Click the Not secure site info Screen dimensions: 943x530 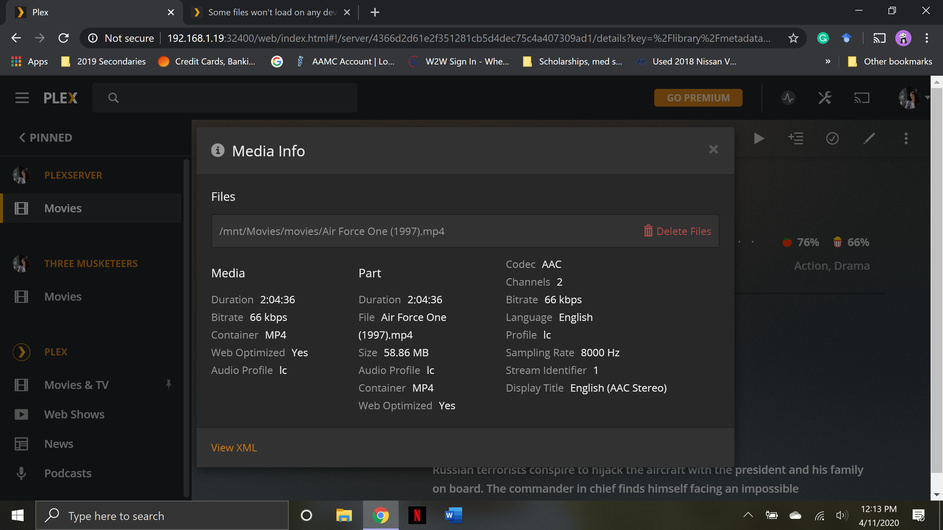tap(121, 38)
